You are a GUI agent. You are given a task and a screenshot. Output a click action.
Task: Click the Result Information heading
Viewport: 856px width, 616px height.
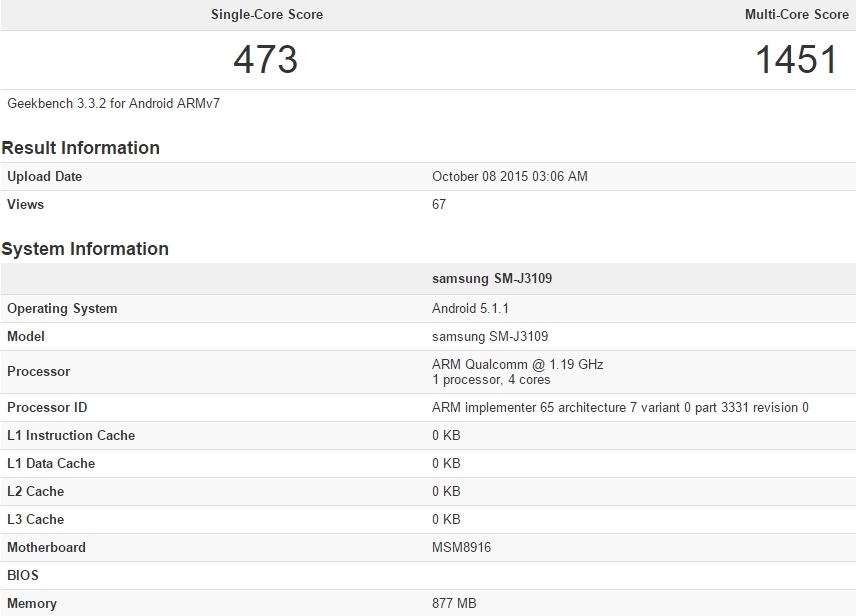[x=80, y=147]
